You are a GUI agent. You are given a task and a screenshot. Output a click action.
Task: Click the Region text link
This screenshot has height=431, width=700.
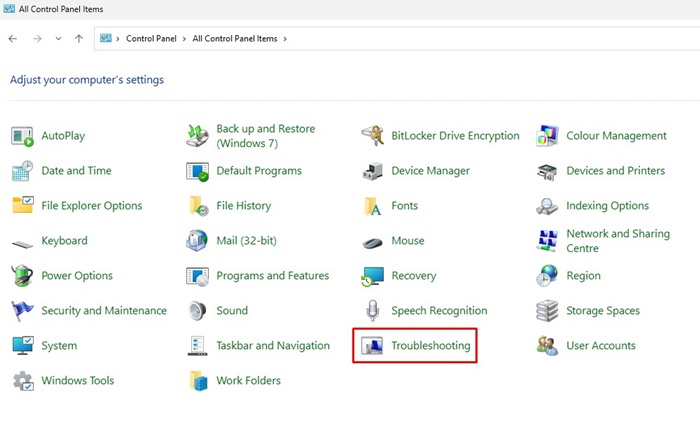(583, 276)
